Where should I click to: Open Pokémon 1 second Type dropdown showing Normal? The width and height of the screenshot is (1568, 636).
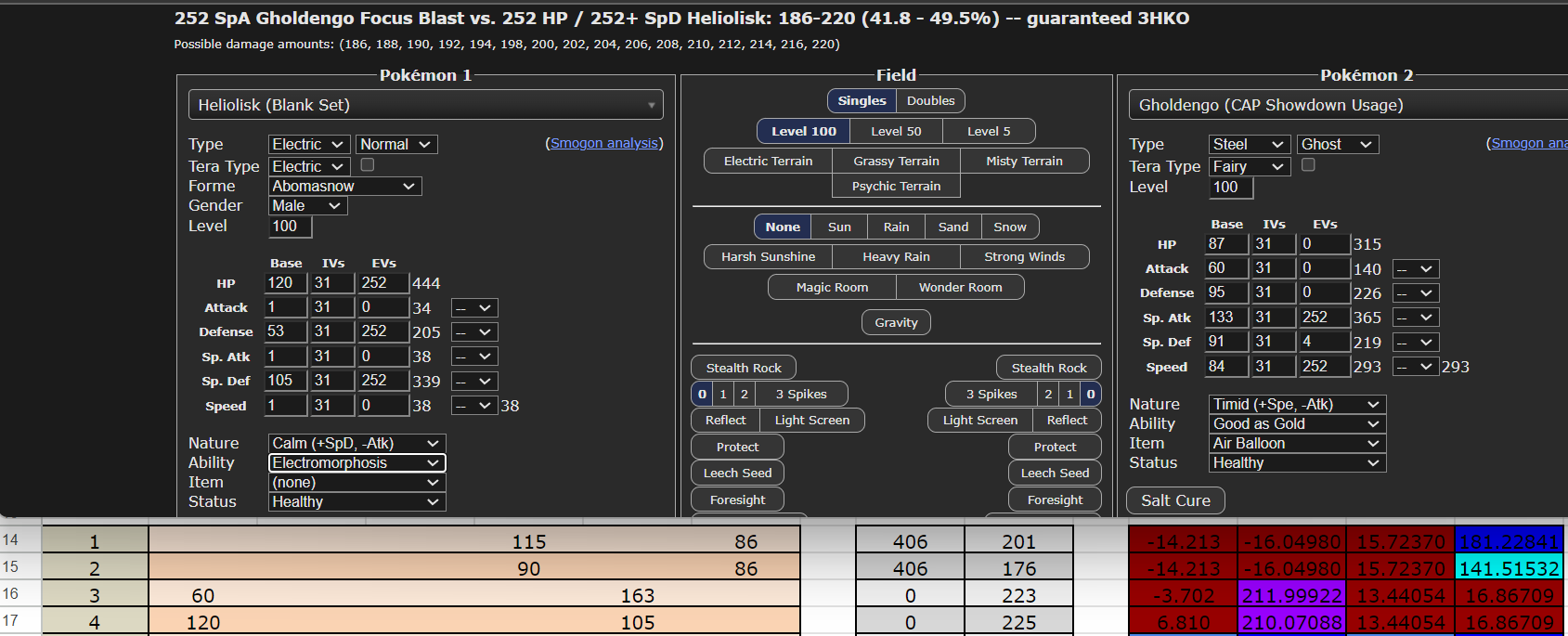(396, 144)
